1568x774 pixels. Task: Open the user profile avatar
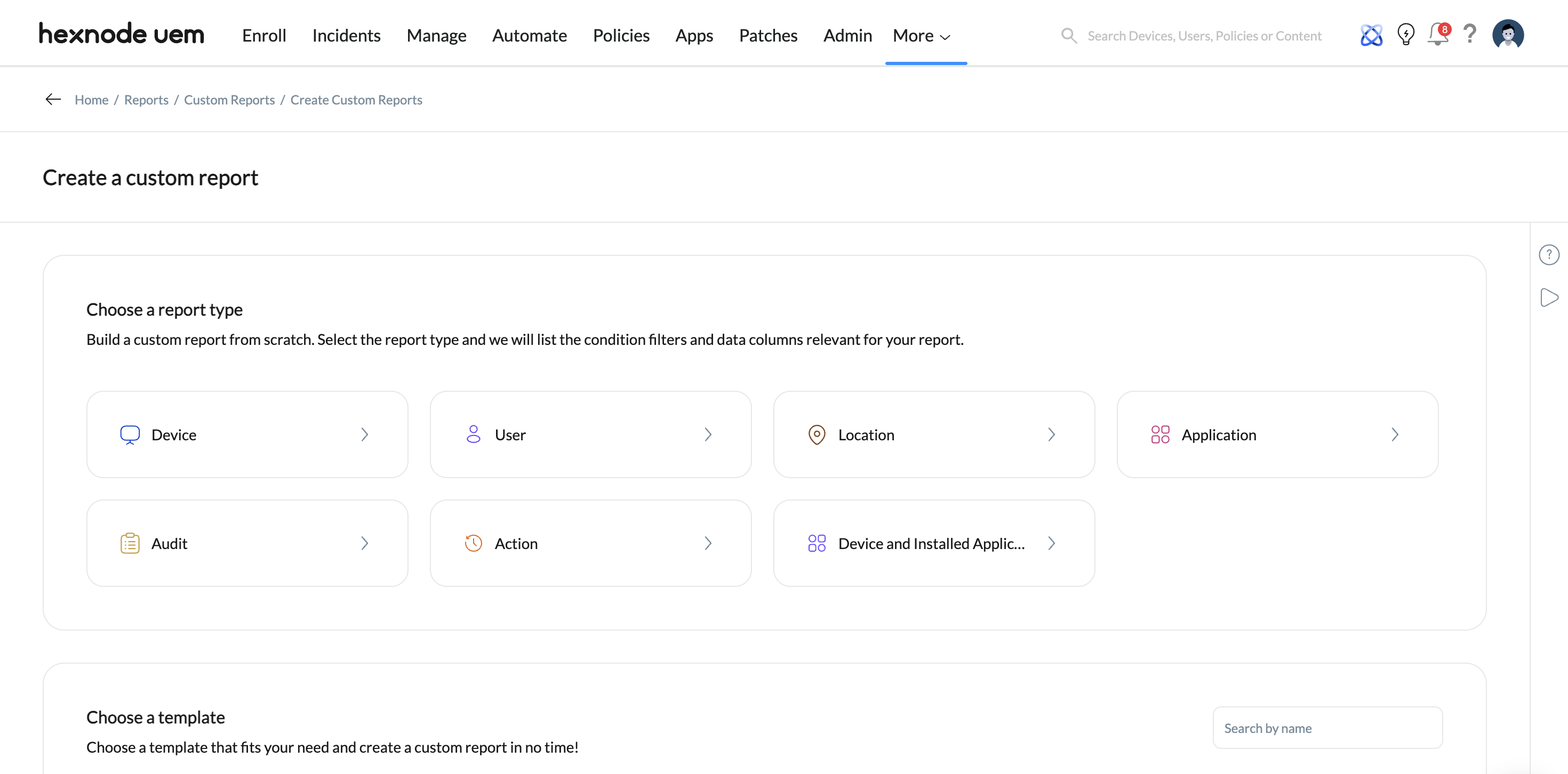point(1507,34)
